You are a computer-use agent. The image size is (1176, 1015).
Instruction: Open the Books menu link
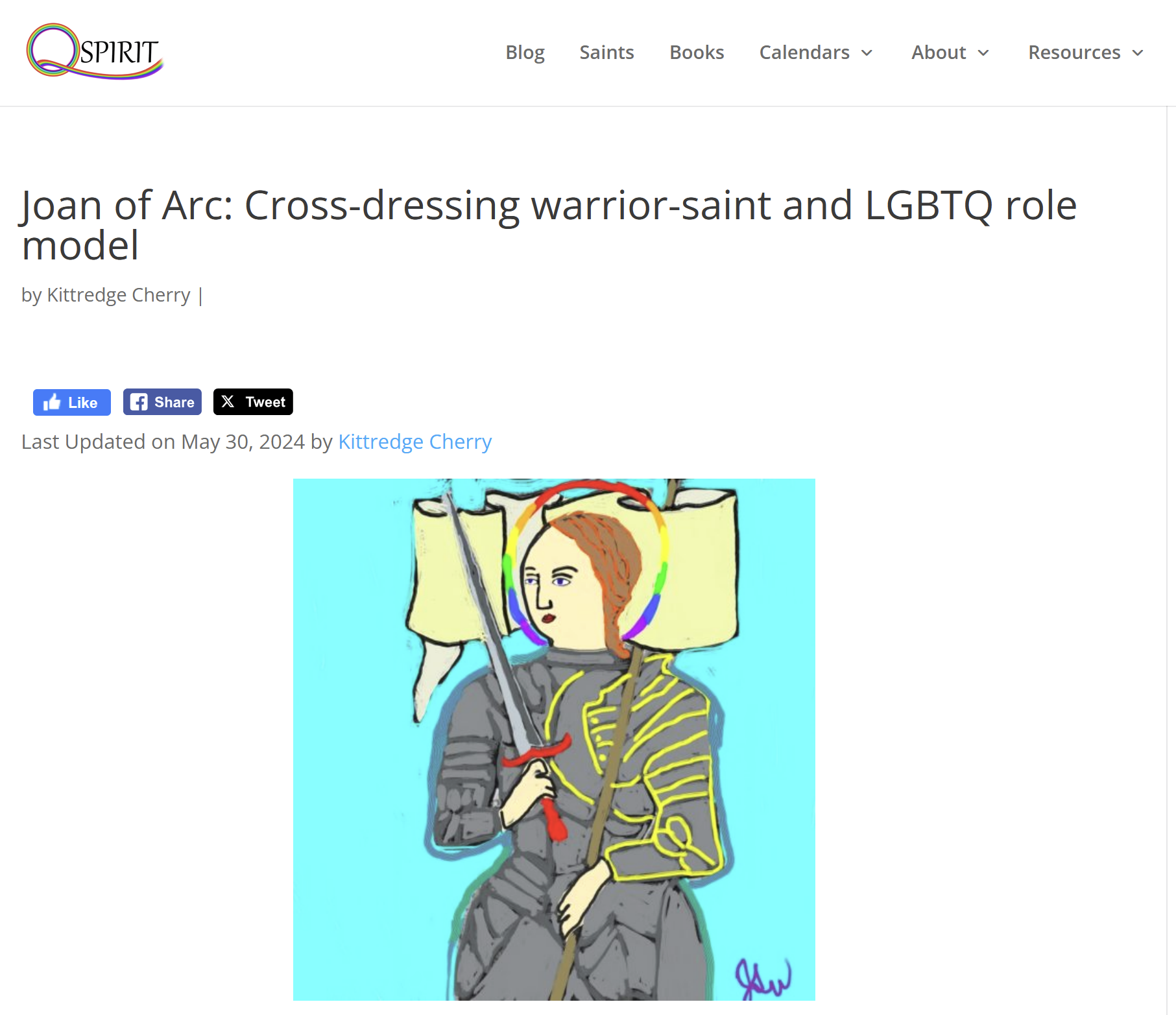pyautogui.click(x=697, y=53)
